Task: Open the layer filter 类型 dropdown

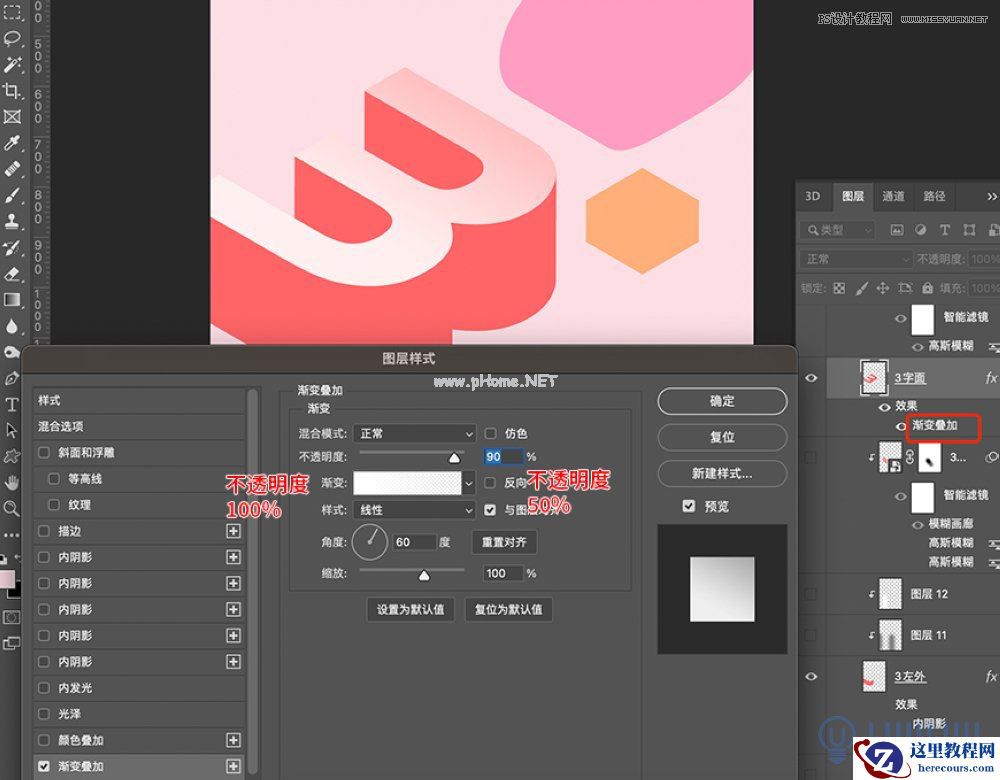Action: [837, 230]
